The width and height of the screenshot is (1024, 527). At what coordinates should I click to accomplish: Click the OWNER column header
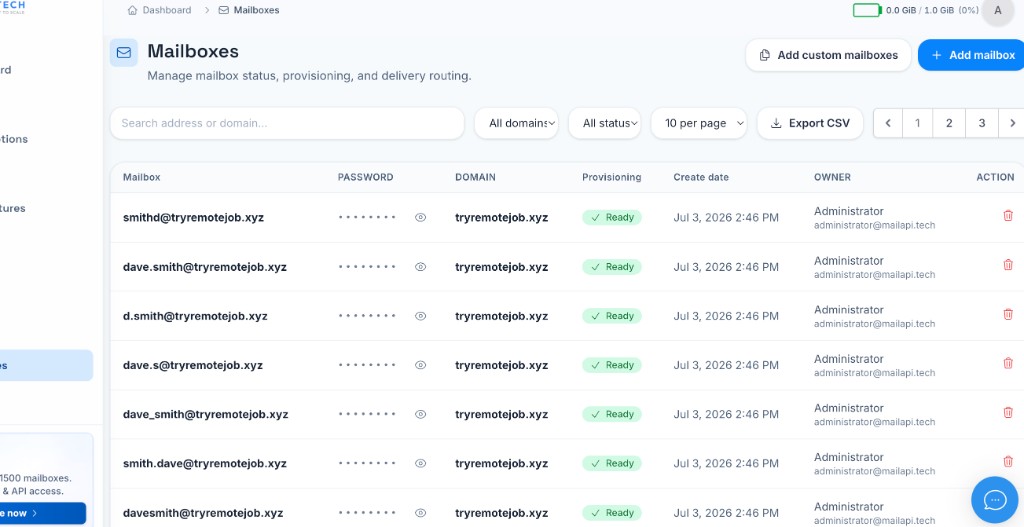tap(832, 177)
